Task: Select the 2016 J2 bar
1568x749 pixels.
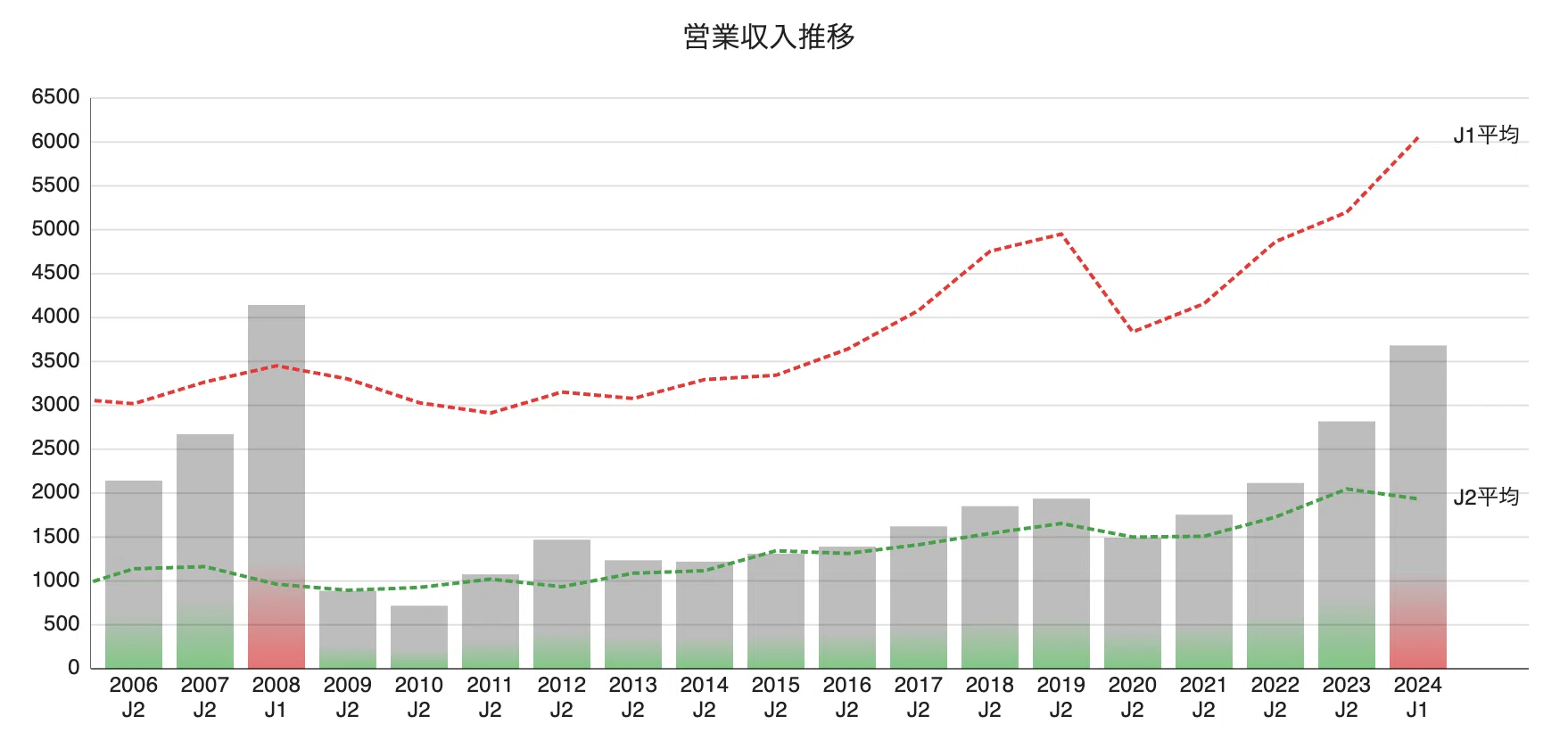Action: pyautogui.click(x=847, y=607)
